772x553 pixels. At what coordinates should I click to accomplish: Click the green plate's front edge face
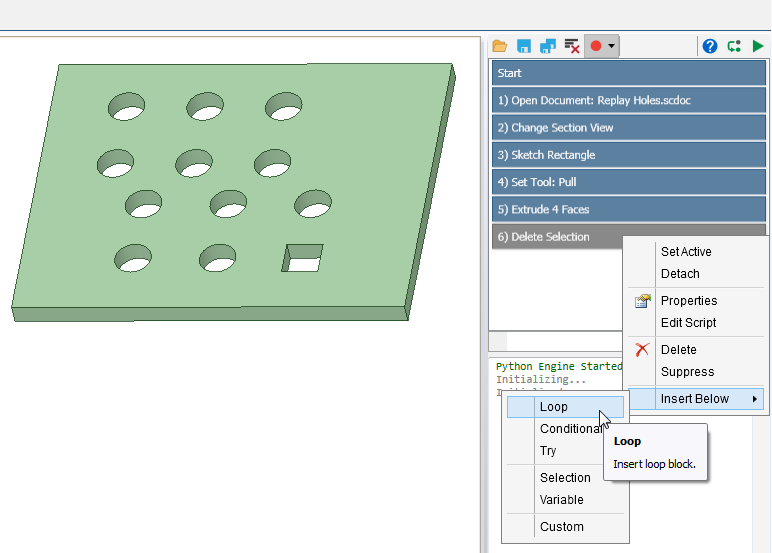[x=210, y=314]
